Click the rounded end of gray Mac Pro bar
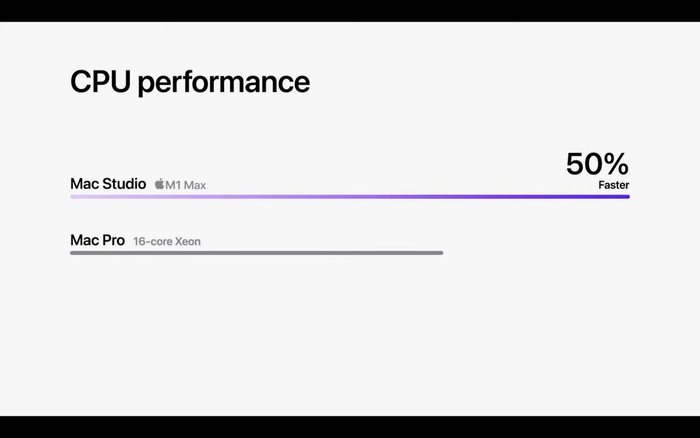This screenshot has width=700, height=438. pyautogui.click(x=440, y=253)
